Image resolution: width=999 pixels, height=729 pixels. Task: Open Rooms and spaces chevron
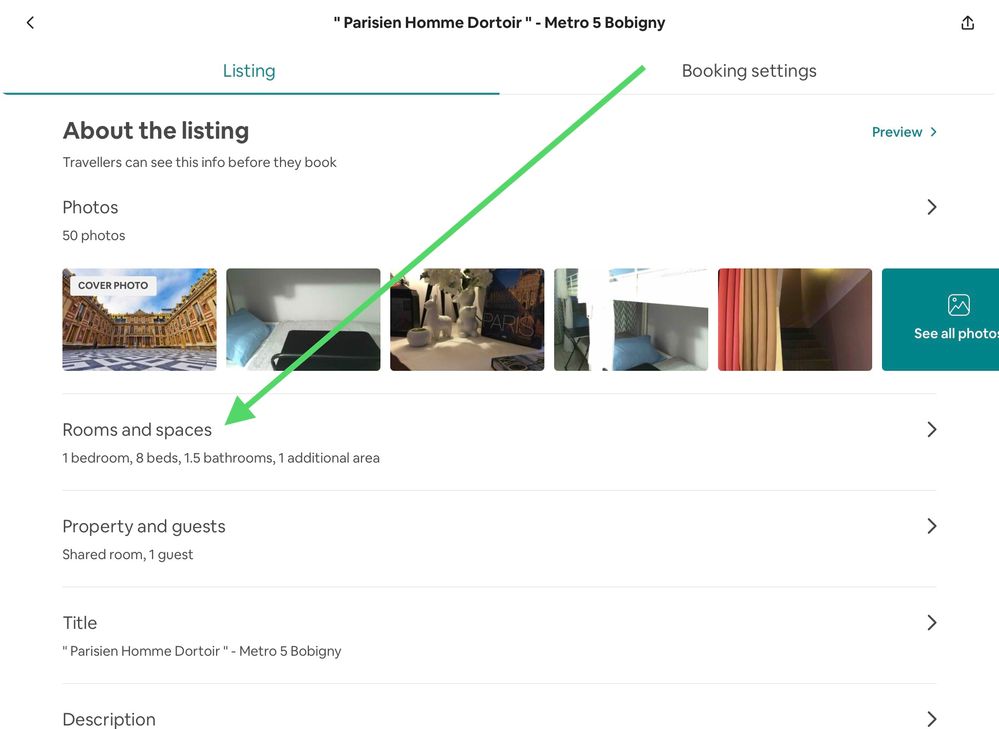931,429
